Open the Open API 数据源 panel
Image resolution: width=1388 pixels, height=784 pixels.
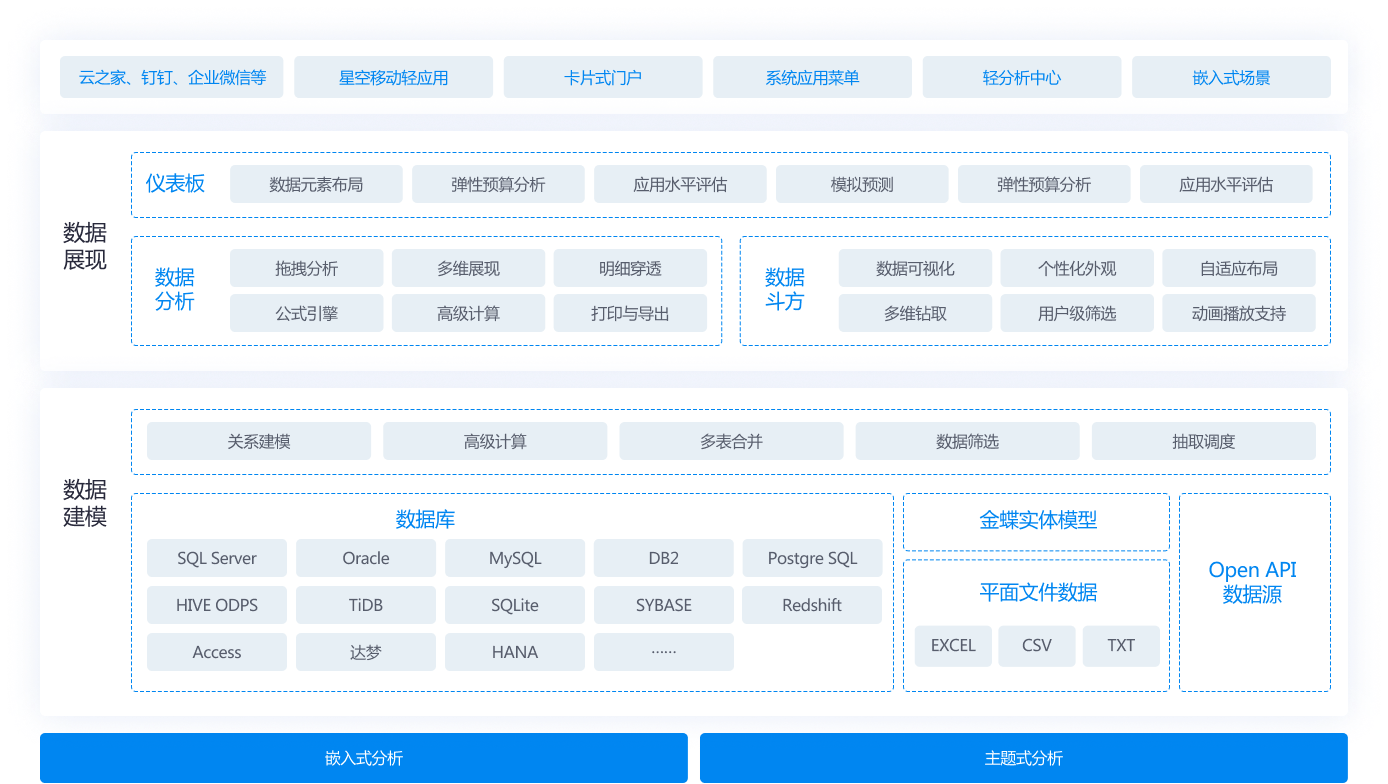(x=1253, y=581)
